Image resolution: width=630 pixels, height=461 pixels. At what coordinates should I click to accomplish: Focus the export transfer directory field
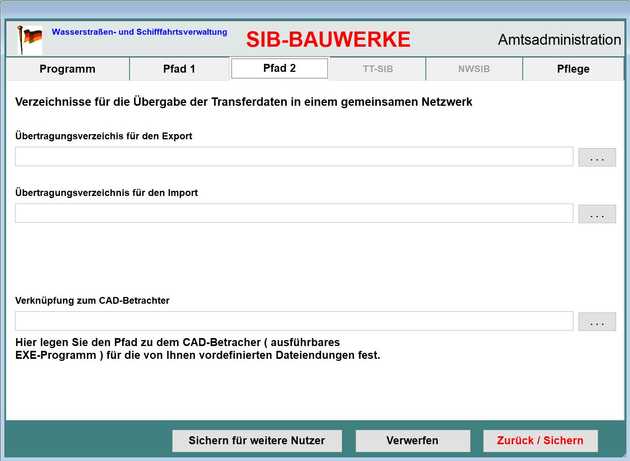coord(294,156)
